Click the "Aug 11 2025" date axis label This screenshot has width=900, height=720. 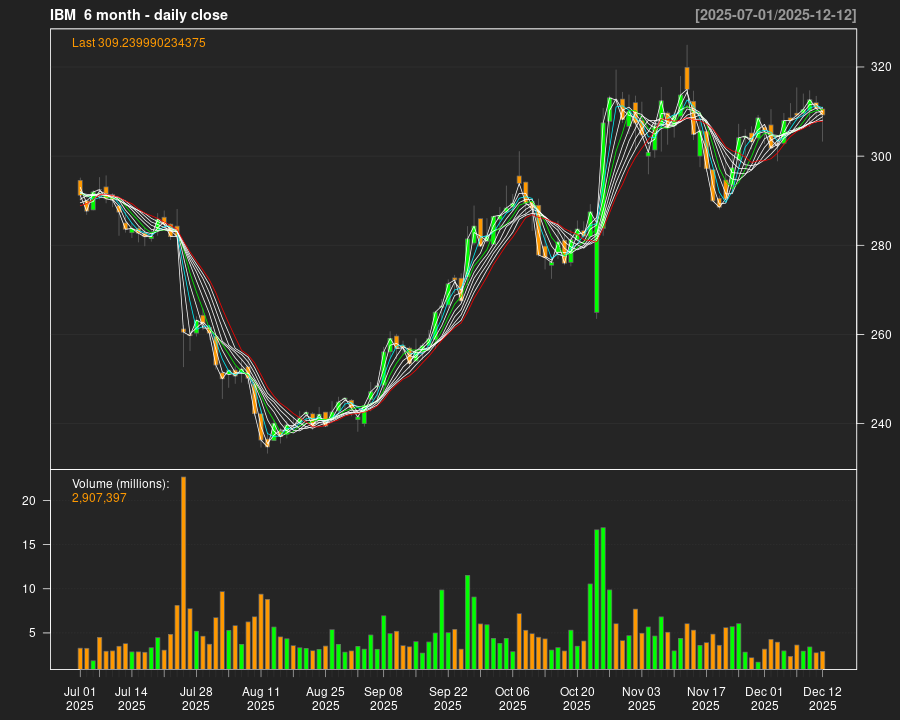click(261, 698)
